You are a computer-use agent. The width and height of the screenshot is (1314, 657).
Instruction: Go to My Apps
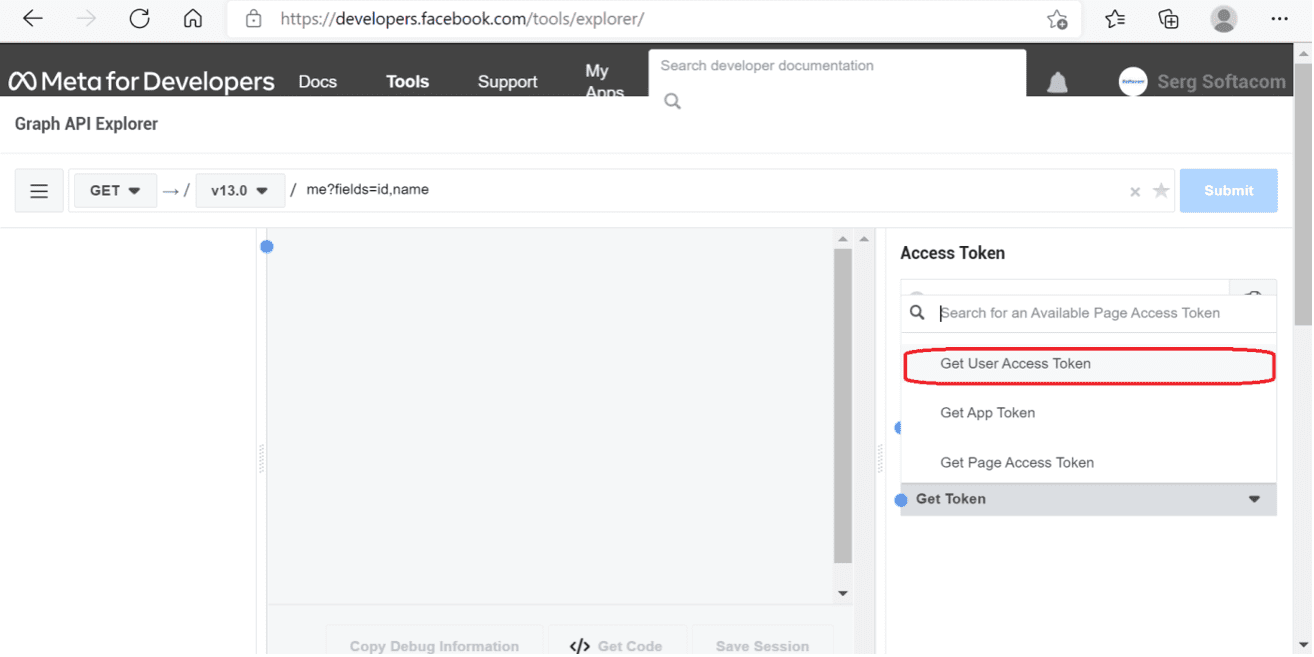point(605,81)
